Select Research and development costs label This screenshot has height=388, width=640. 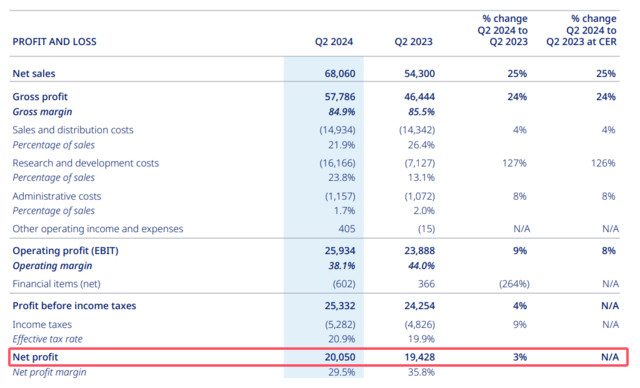[86, 163]
